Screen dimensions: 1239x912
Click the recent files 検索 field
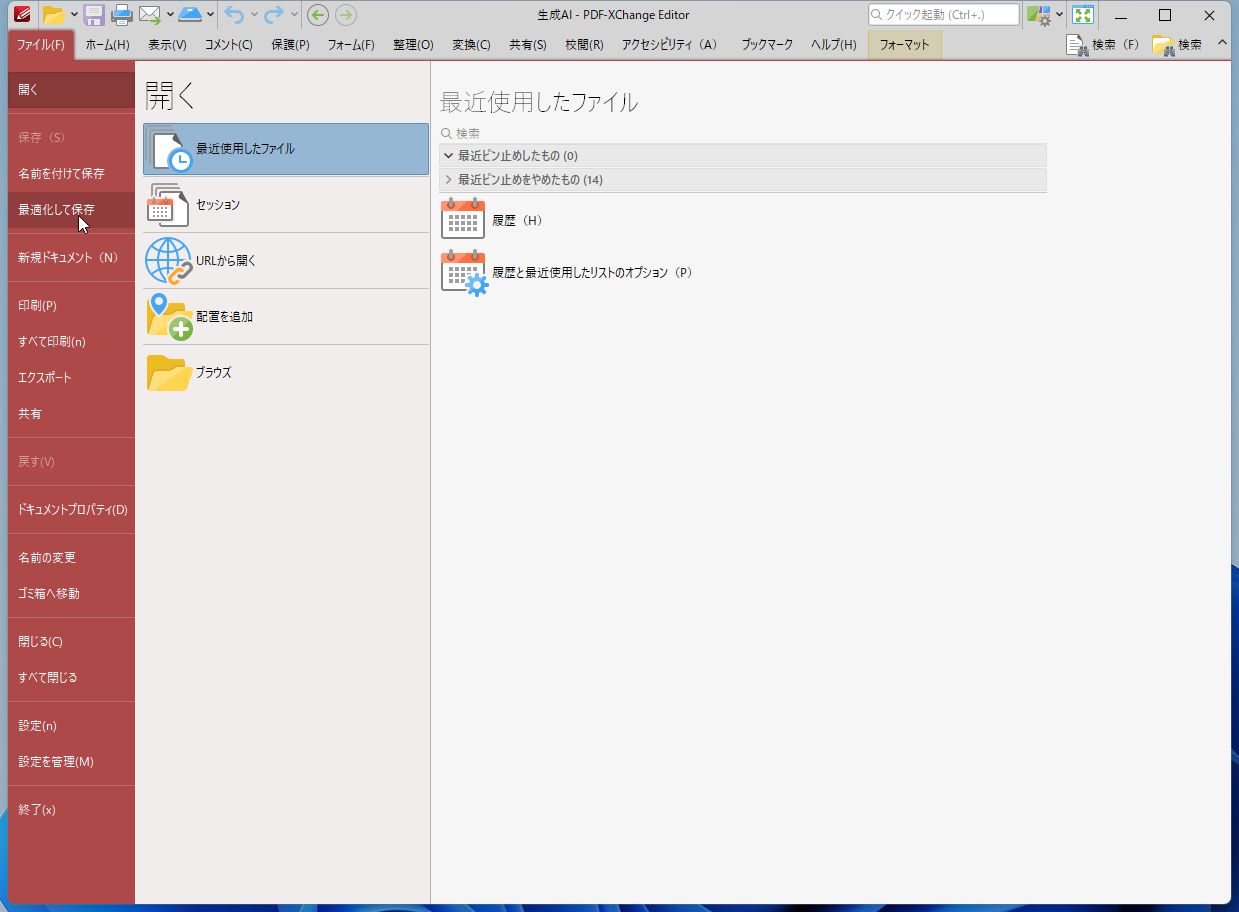click(x=743, y=133)
